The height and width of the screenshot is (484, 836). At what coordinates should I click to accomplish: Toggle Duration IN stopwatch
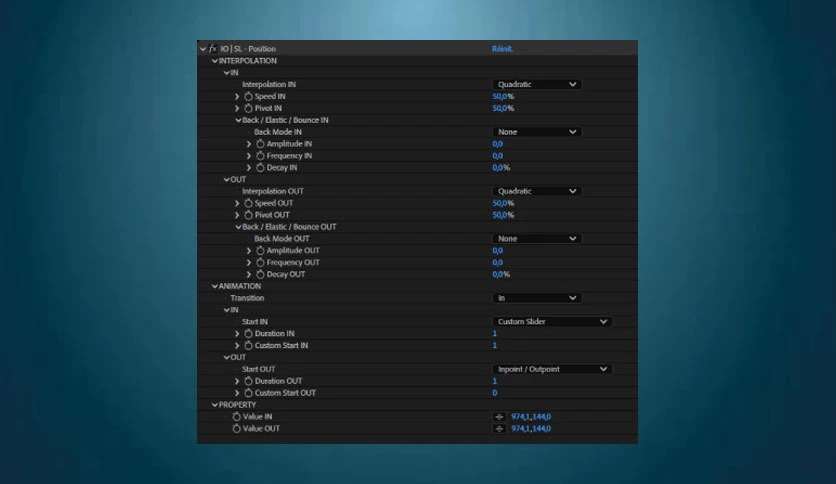[248, 334]
